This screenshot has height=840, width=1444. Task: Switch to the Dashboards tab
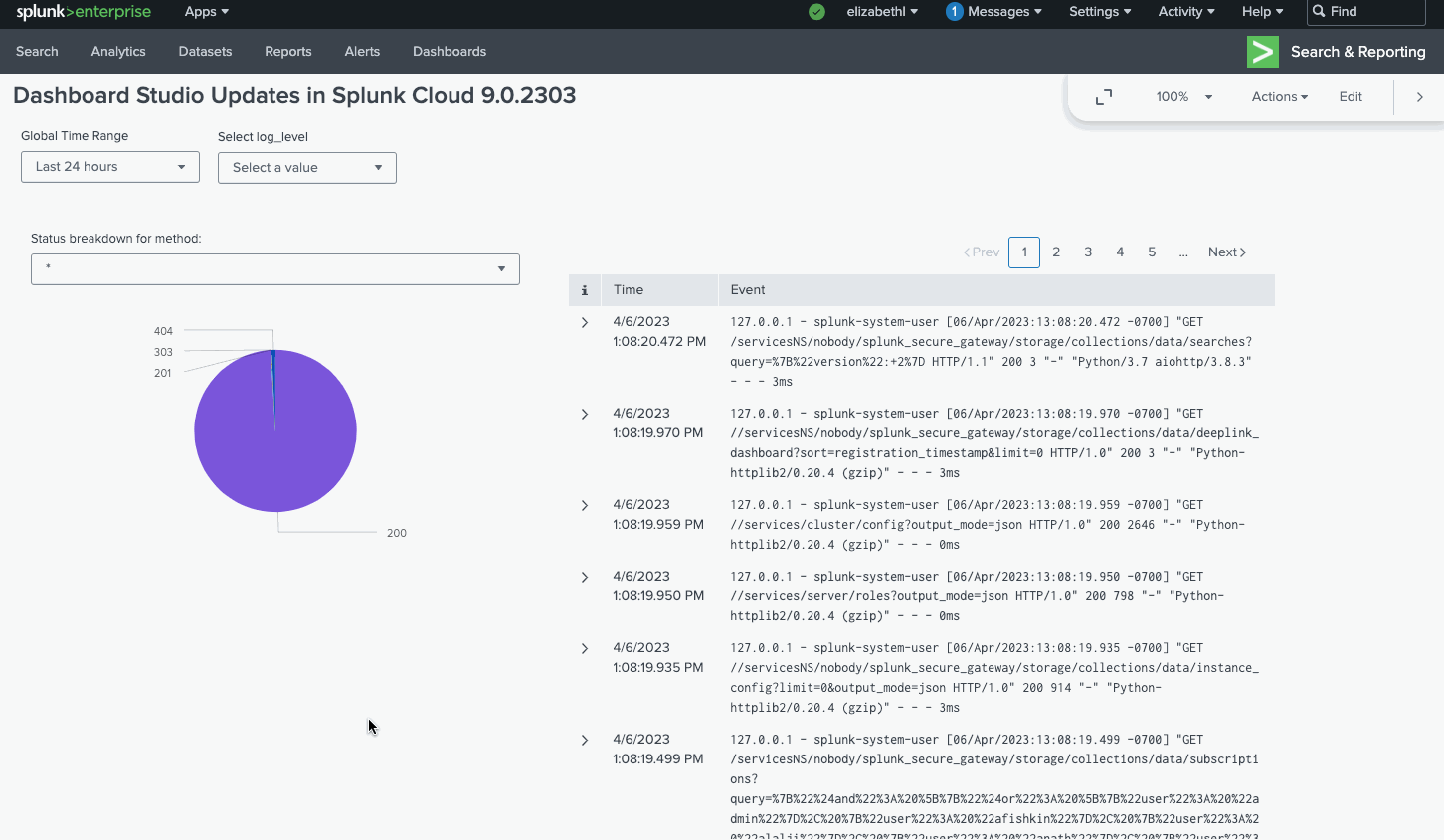pos(450,52)
